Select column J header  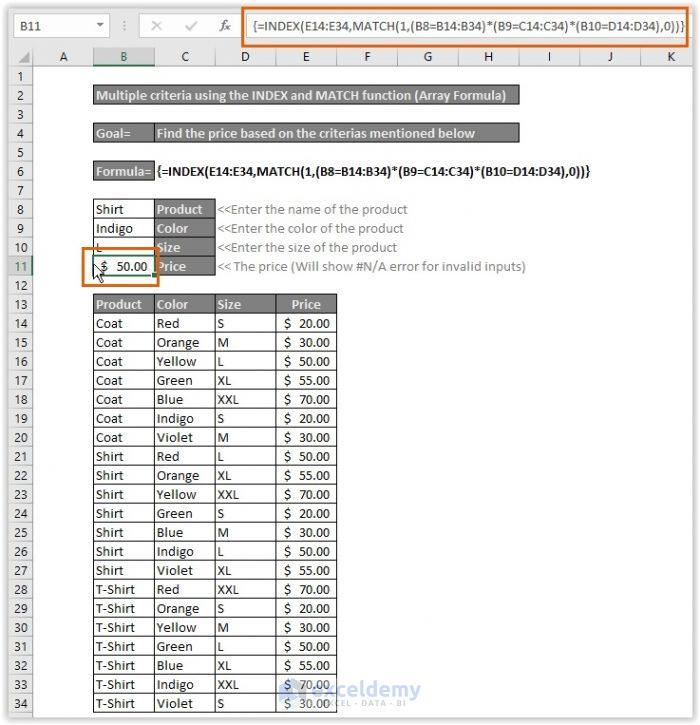(x=610, y=57)
